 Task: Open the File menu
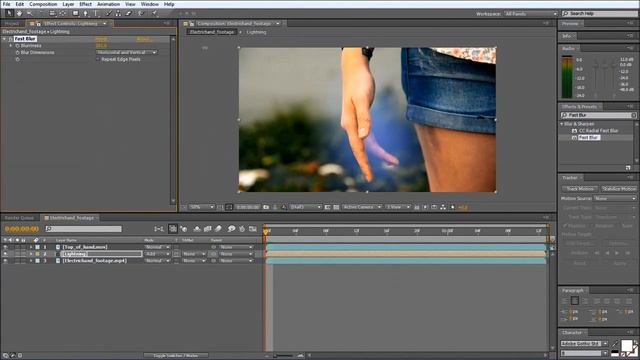(6, 4)
